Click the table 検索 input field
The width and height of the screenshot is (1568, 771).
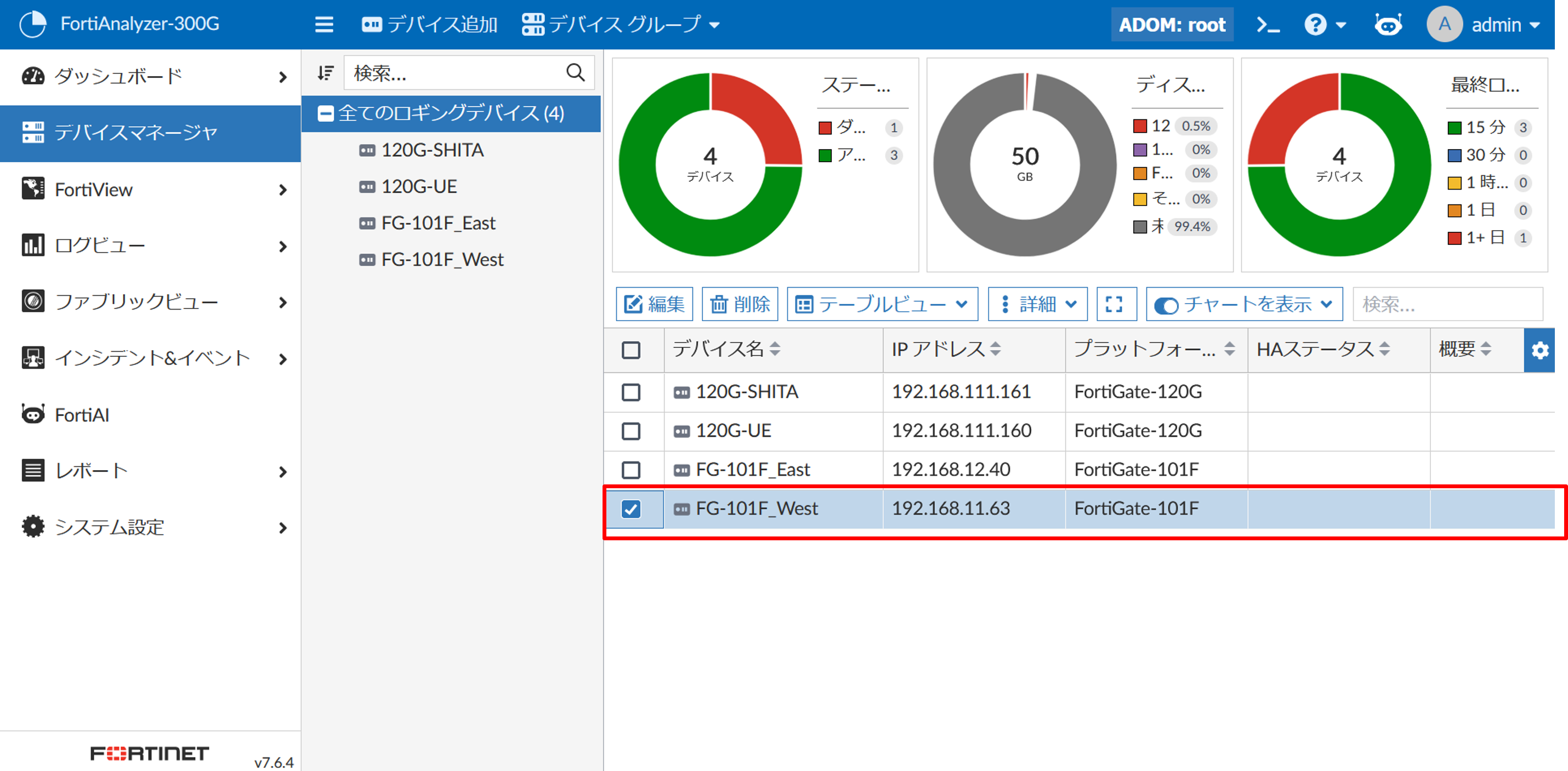(x=1446, y=304)
